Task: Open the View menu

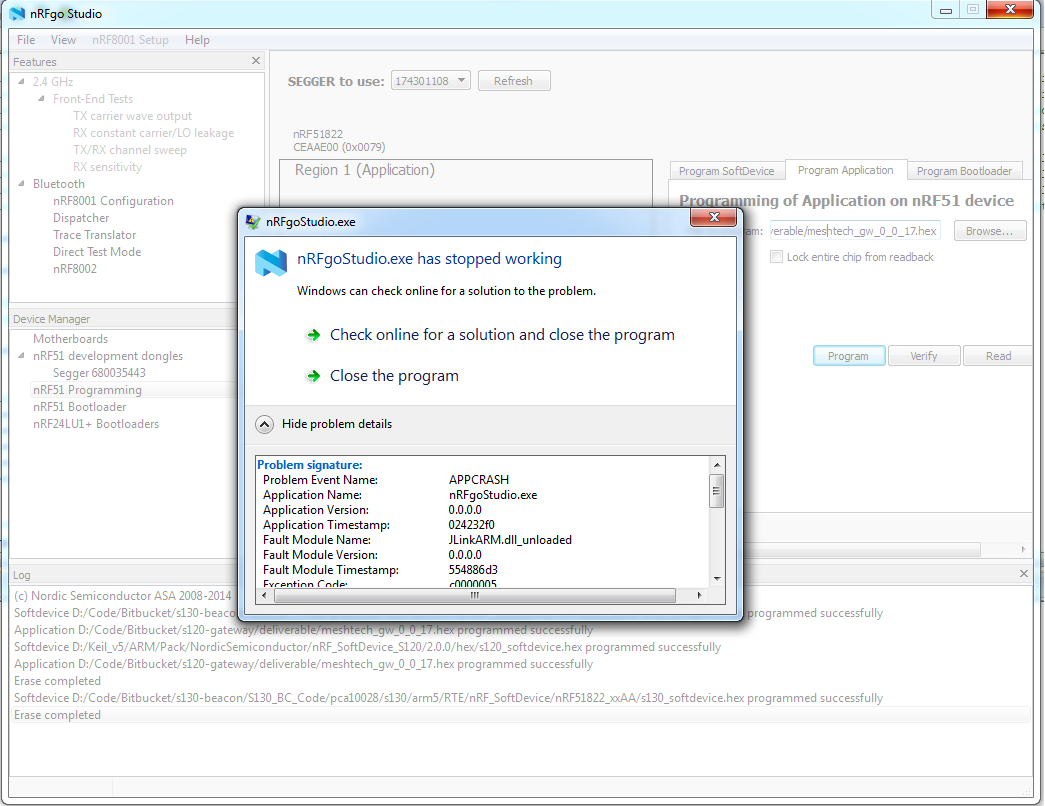Action: click(63, 40)
